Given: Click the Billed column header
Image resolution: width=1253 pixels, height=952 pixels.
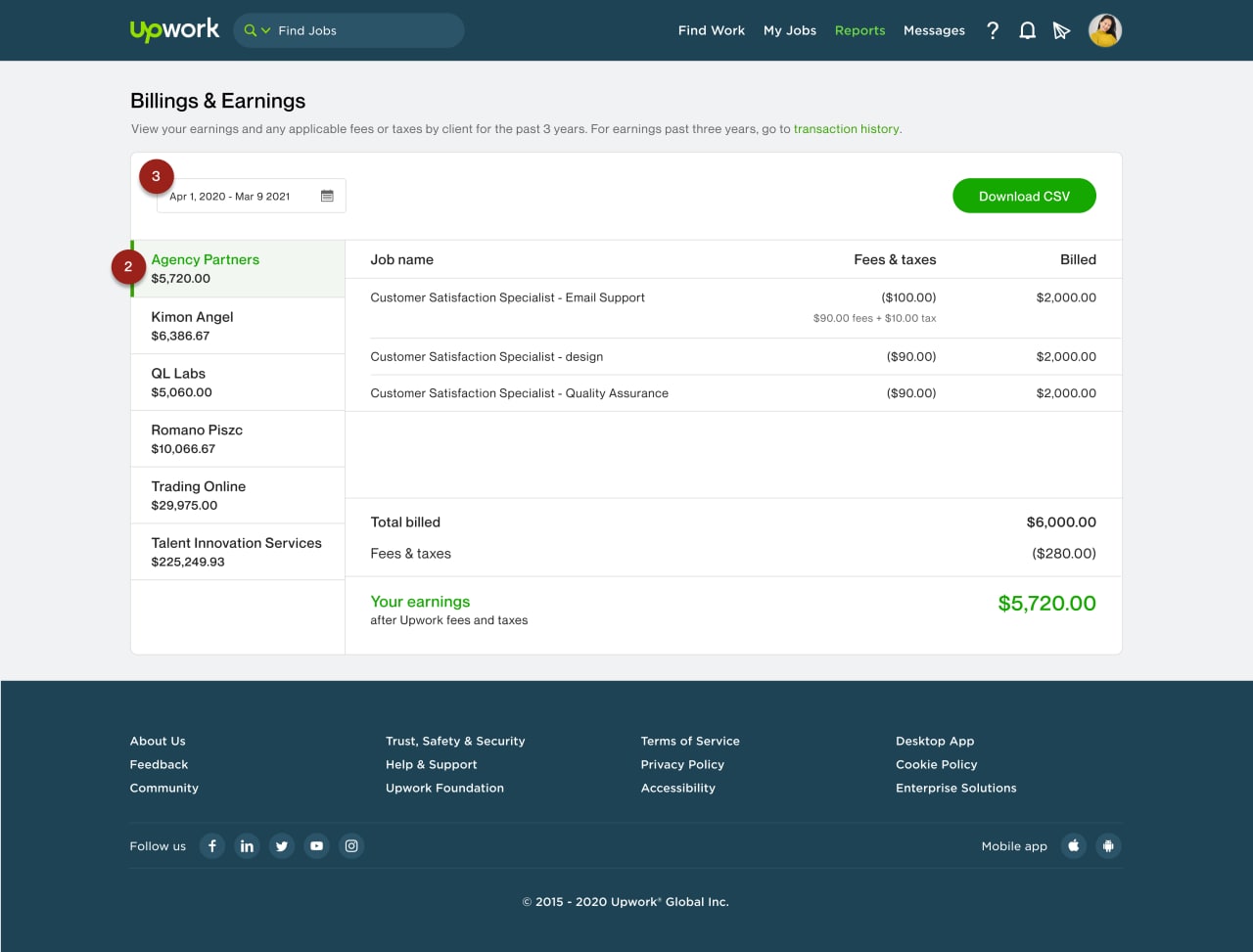Looking at the screenshot, I should point(1078,259).
